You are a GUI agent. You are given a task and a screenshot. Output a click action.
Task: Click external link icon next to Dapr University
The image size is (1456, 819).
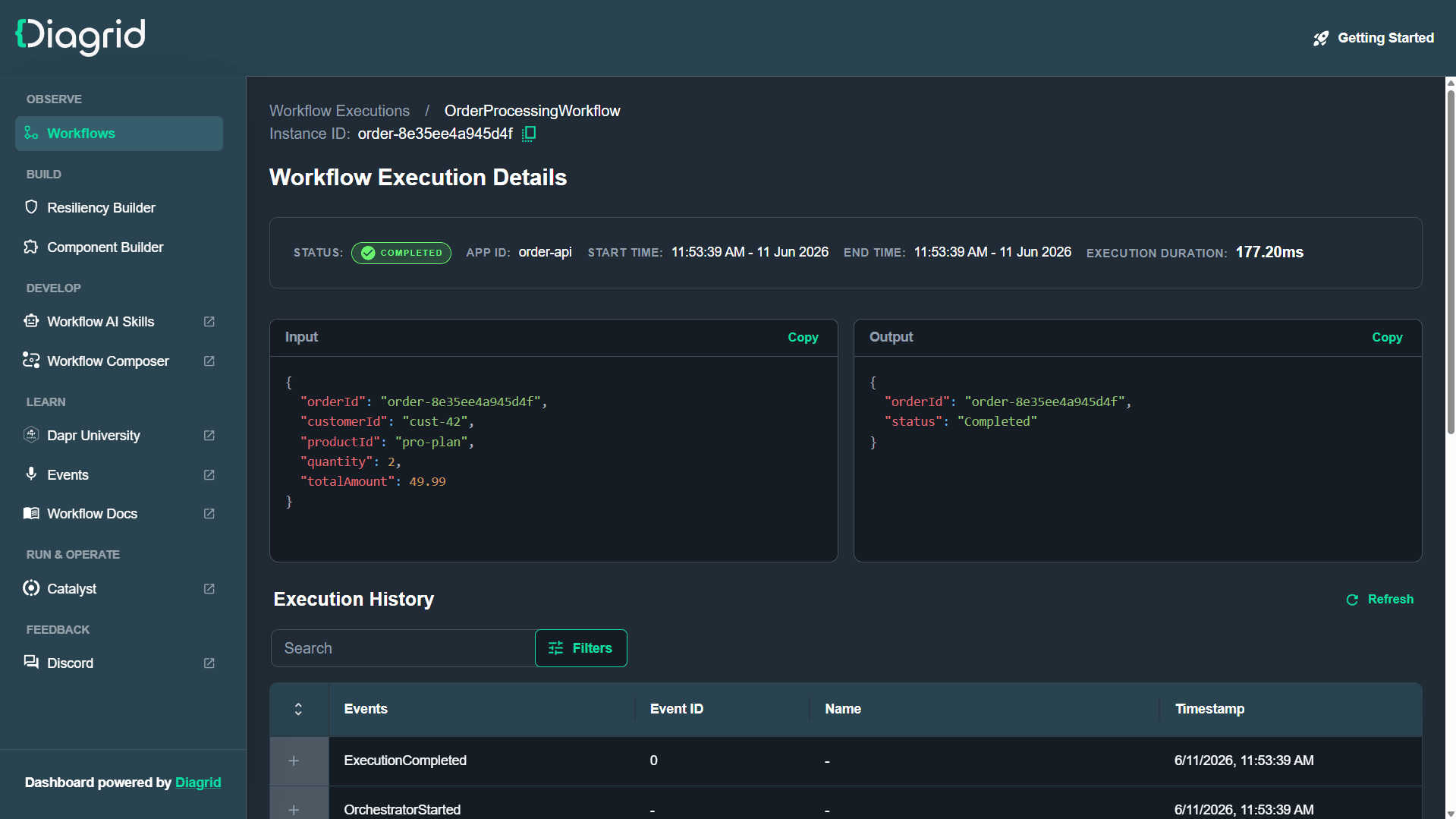click(x=209, y=436)
